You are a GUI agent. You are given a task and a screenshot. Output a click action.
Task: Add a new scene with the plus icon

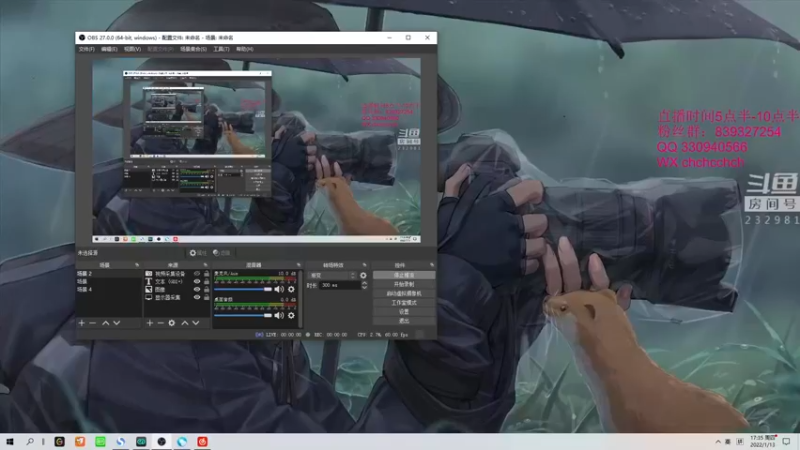pyautogui.click(x=82, y=323)
